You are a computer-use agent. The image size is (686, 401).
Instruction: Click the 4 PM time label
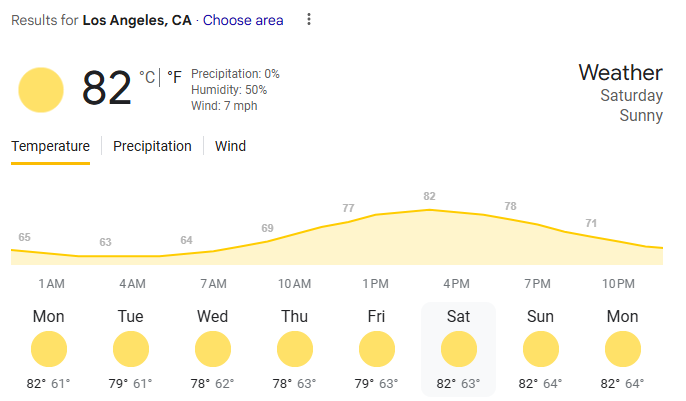(x=456, y=284)
